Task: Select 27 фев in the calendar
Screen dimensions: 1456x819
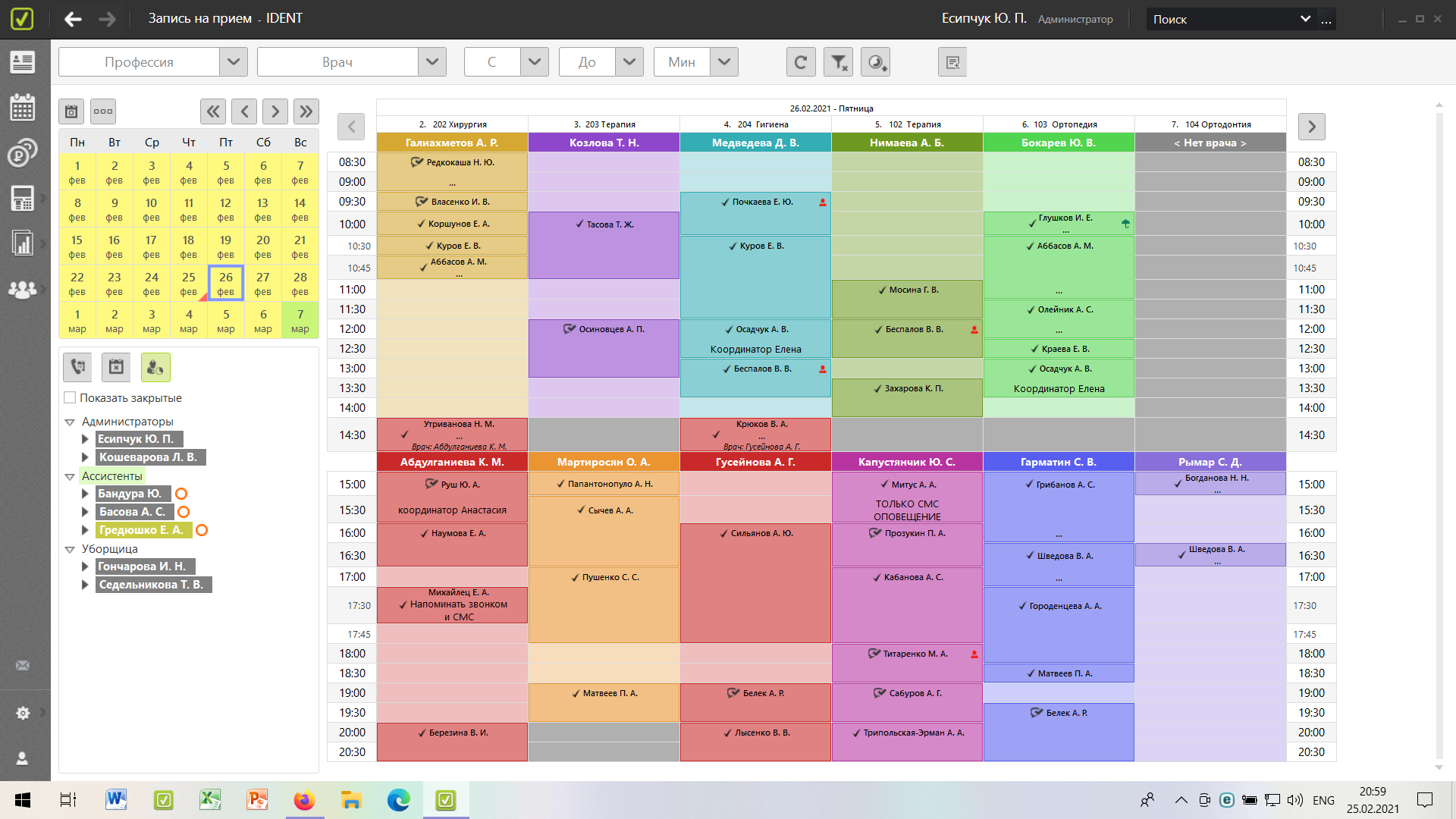Action: (x=263, y=283)
